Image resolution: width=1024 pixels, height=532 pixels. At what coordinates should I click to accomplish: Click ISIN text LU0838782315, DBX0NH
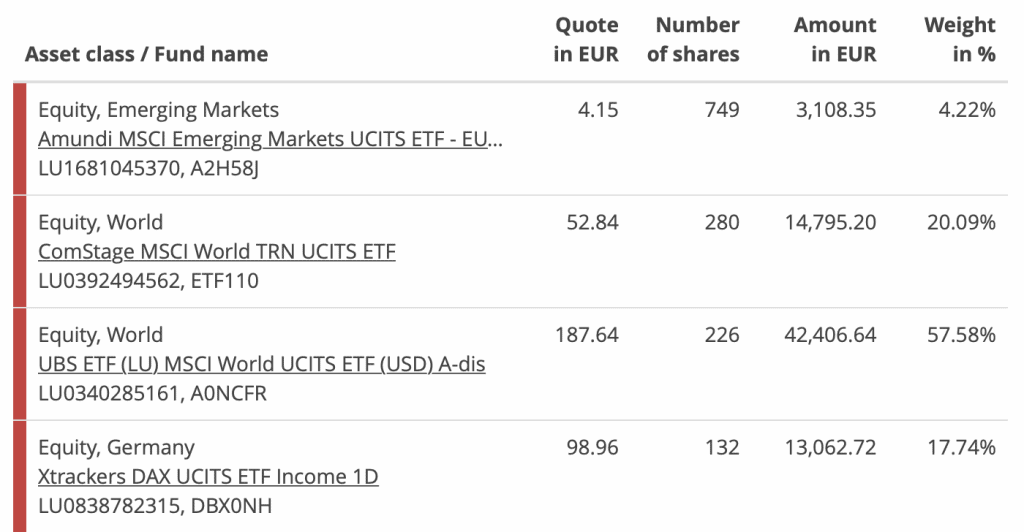coord(155,506)
